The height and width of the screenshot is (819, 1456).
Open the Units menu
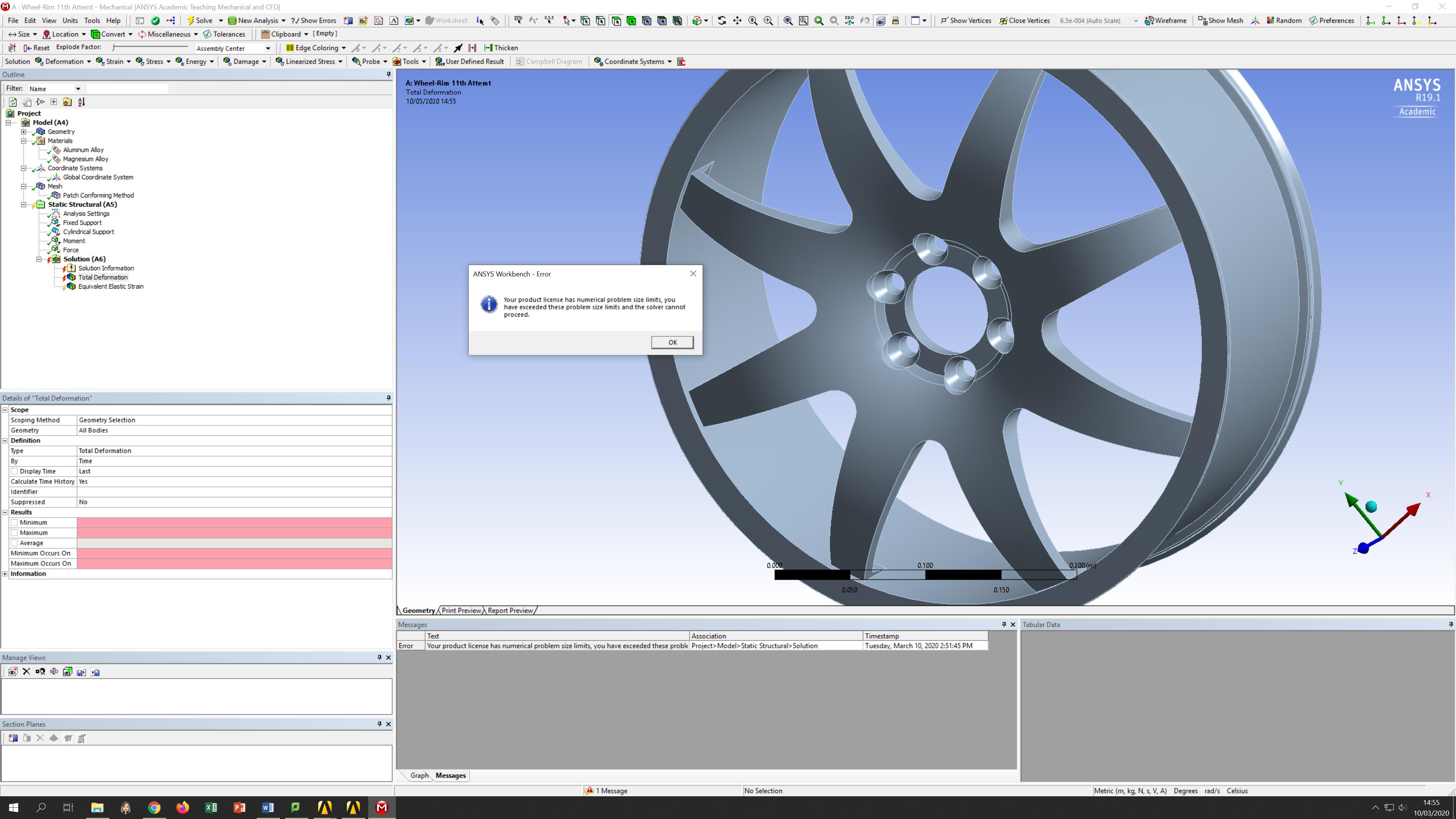click(70, 20)
